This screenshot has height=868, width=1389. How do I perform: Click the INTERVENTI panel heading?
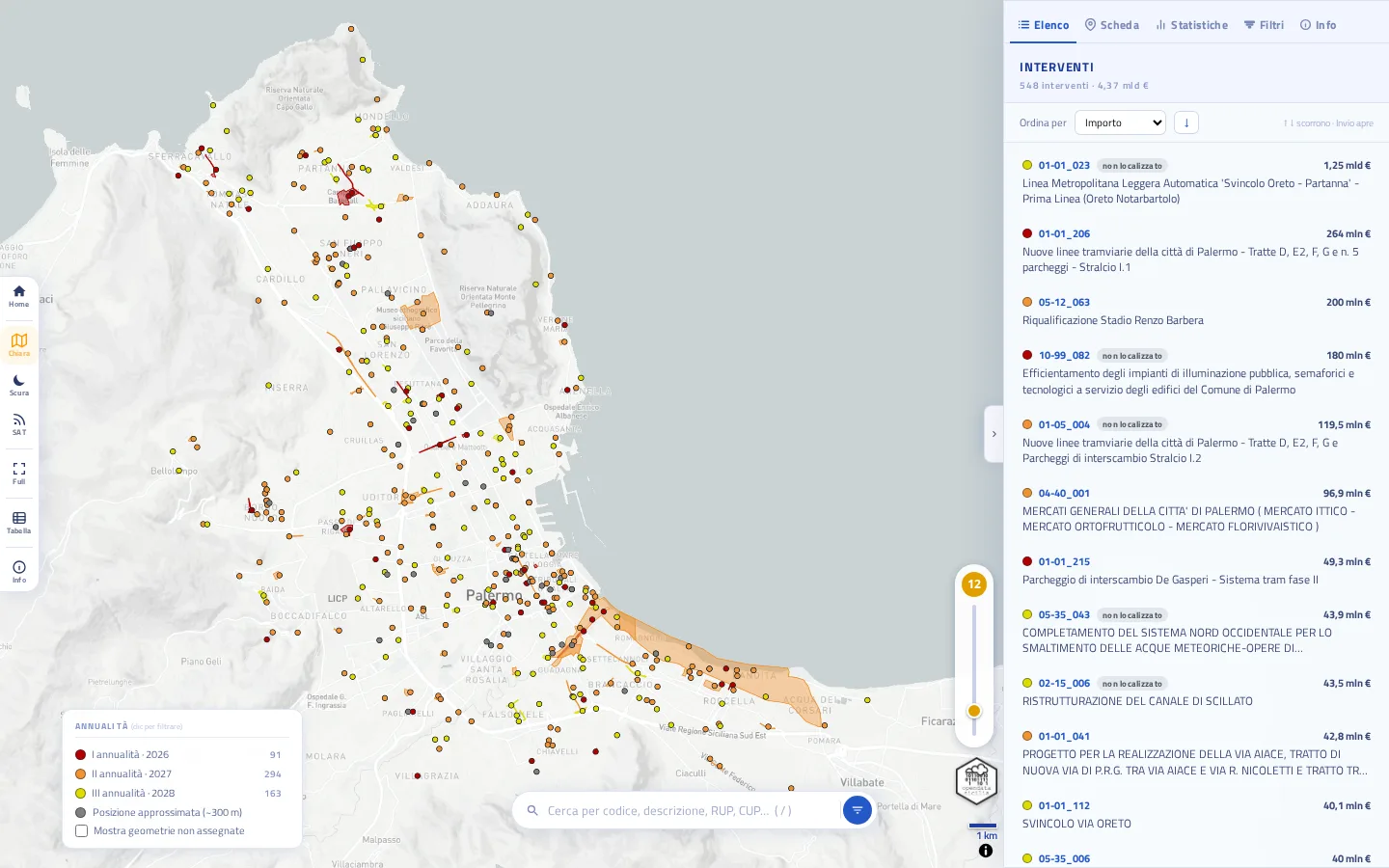pos(1056,68)
